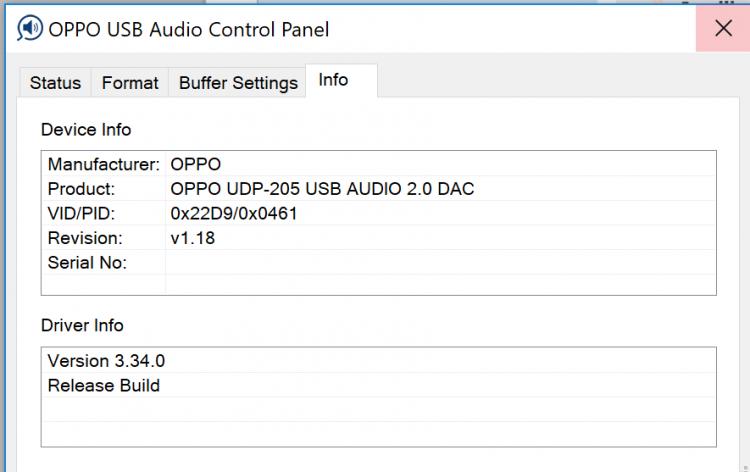Select the 0x22D9/0x0461 value
The width and height of the screenshot is (750, 472).
pyautogui.click(x=234, y=213)
